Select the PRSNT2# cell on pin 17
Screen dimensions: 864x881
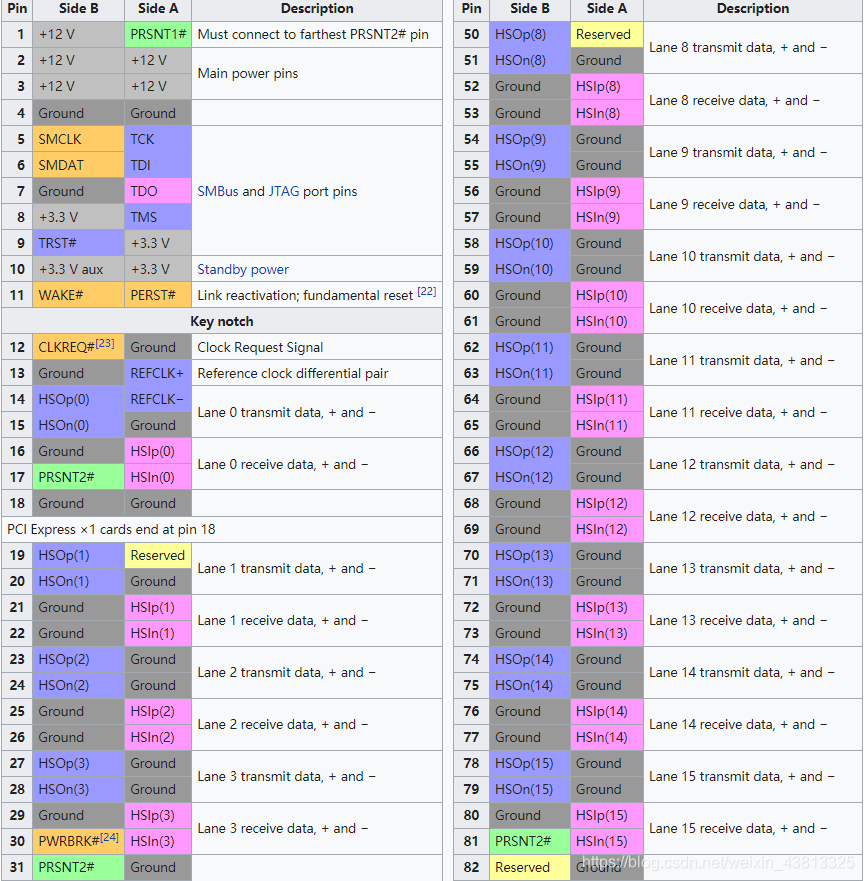coord(79,477)
